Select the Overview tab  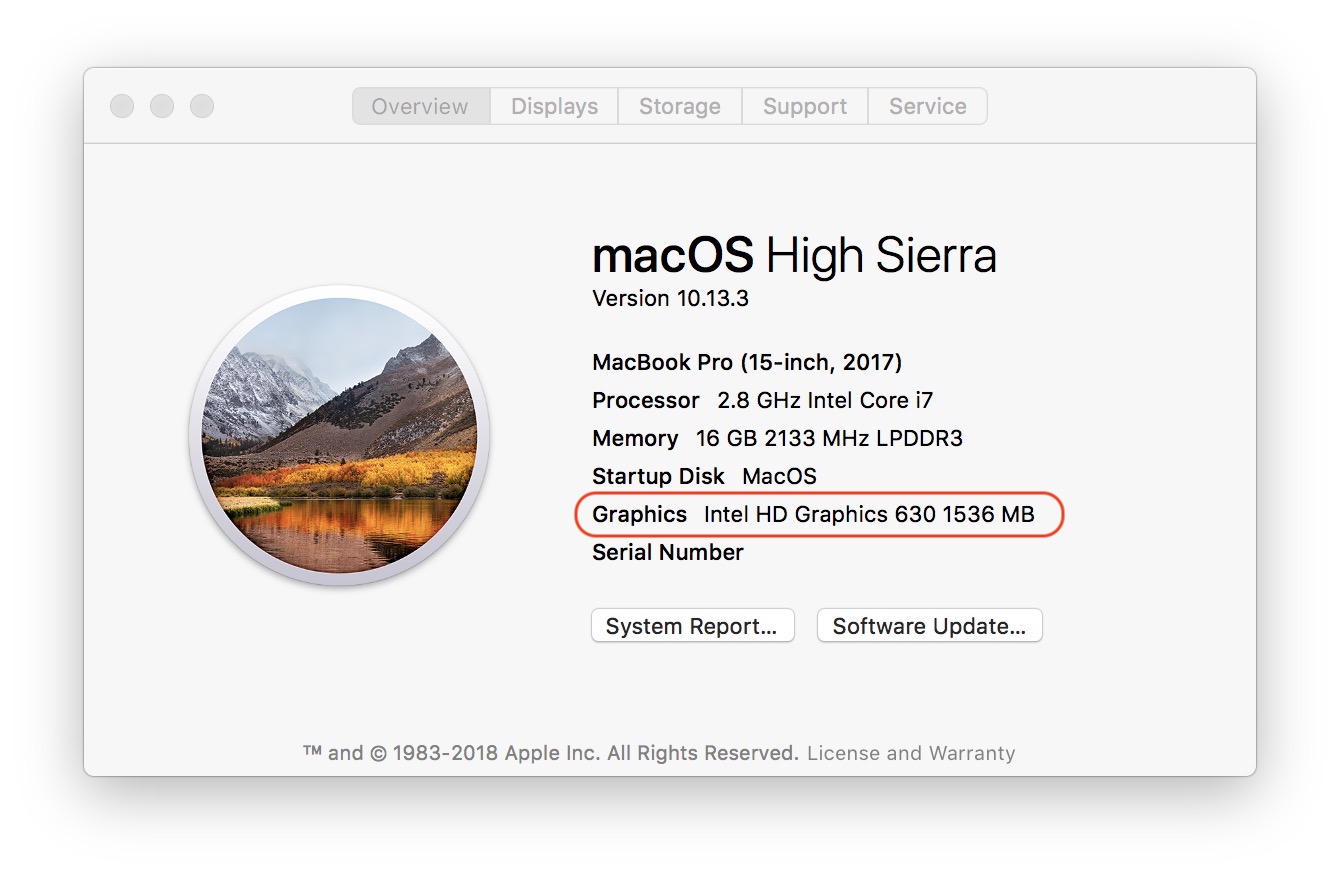point(419,105)
